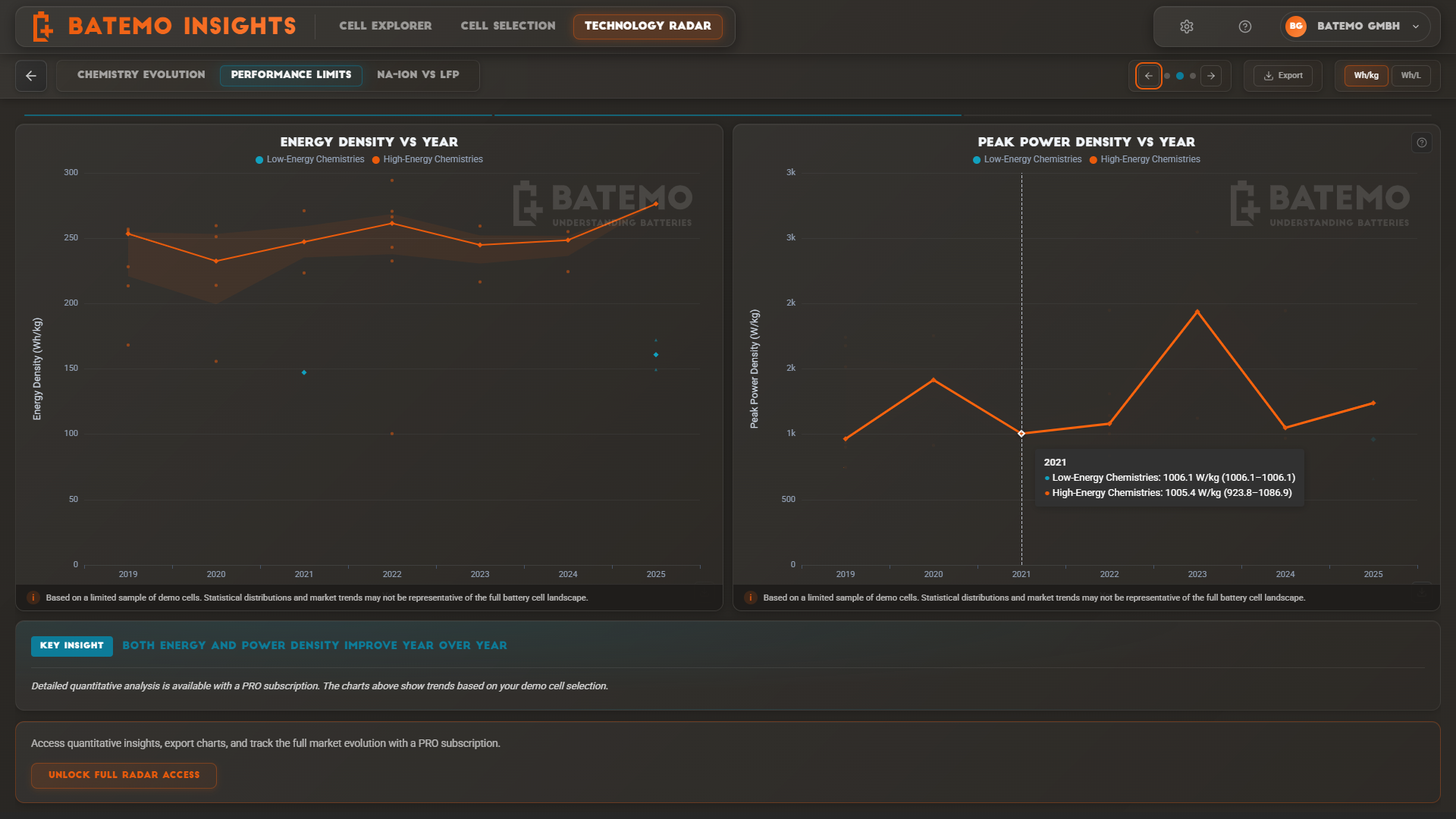Screen dimensions: 1456x819
Task: Jump to the third pagination dot
Action: [x=1193, y=76]
